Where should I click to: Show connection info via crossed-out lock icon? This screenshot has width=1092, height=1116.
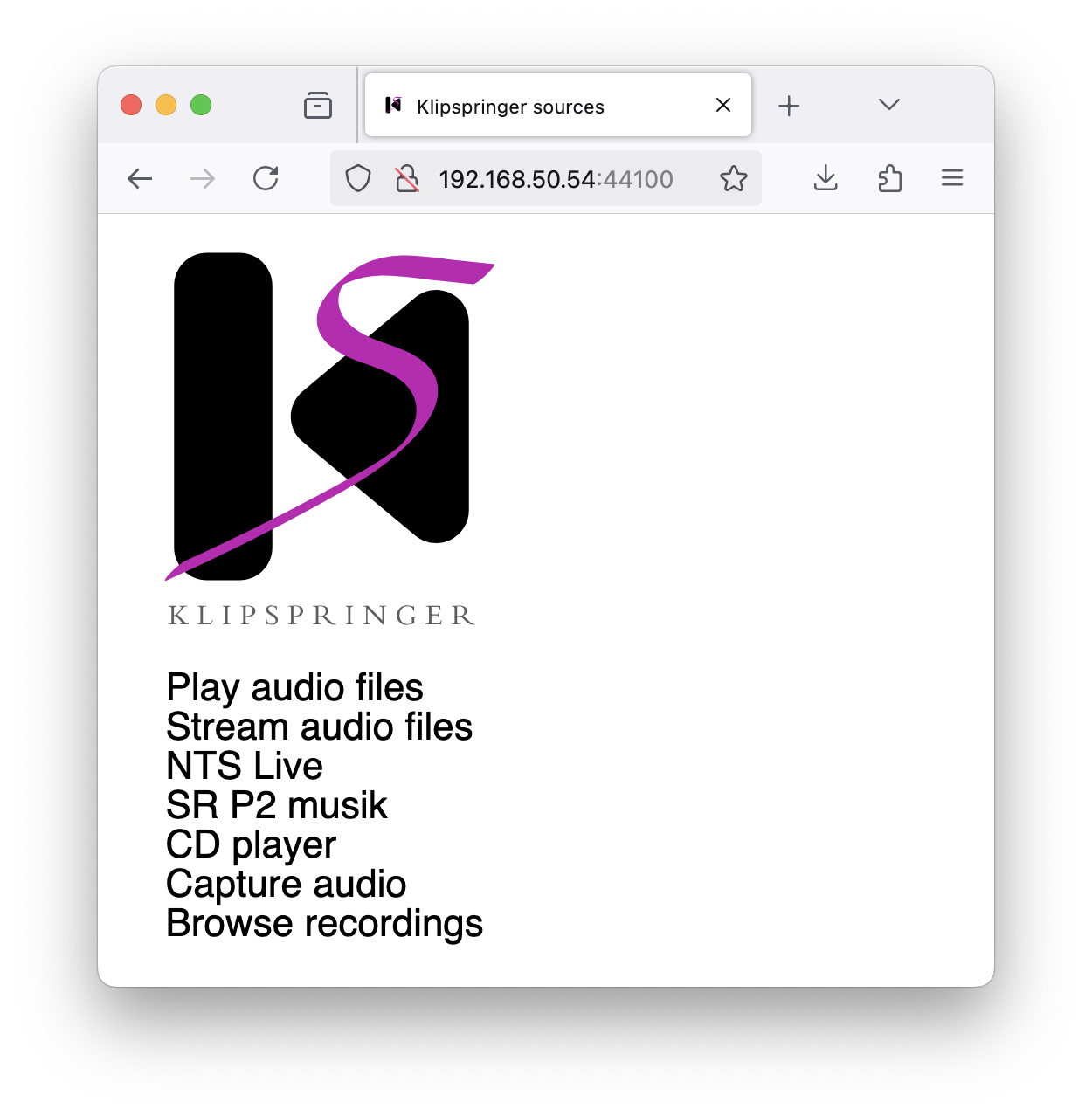(407, 179)
